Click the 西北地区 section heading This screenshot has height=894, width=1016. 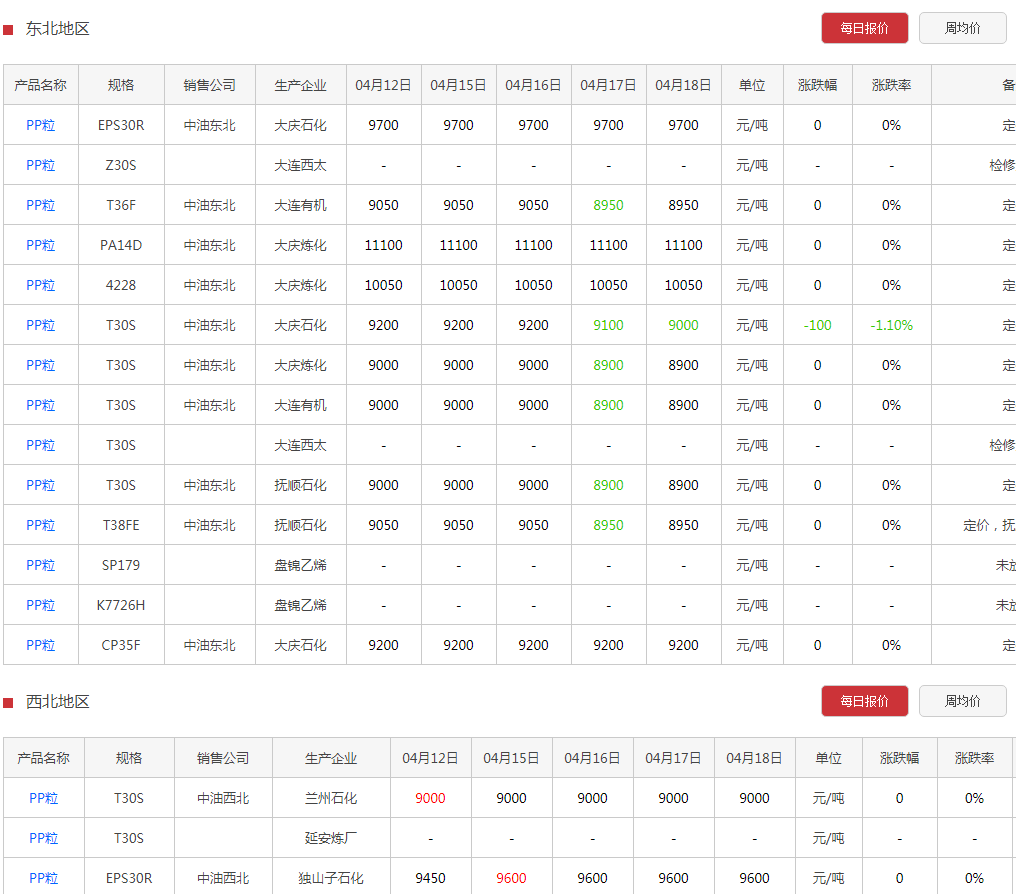pos(57,702)
